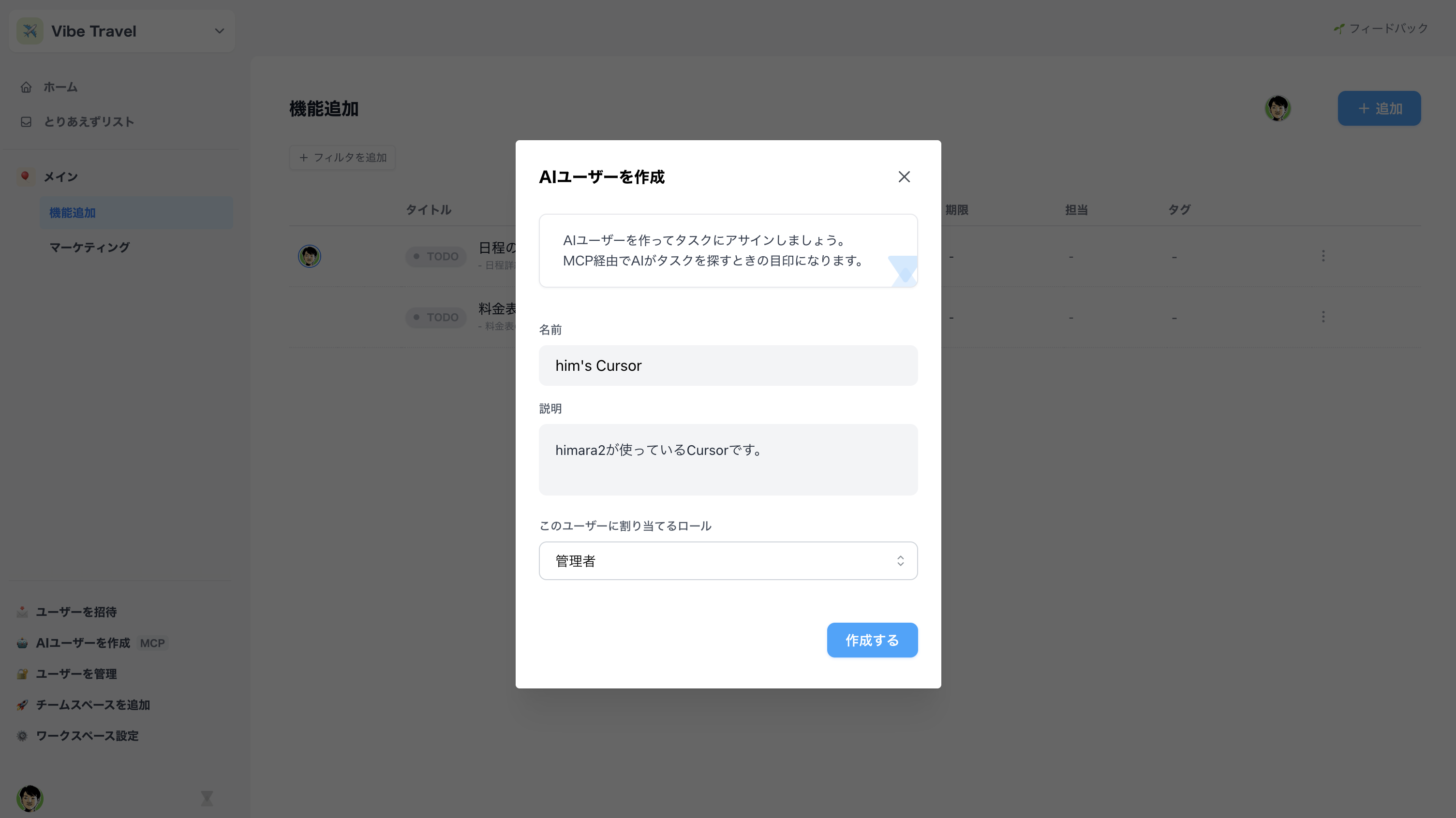Click the AIユーザーを作成 robot icon

(22, 643)
